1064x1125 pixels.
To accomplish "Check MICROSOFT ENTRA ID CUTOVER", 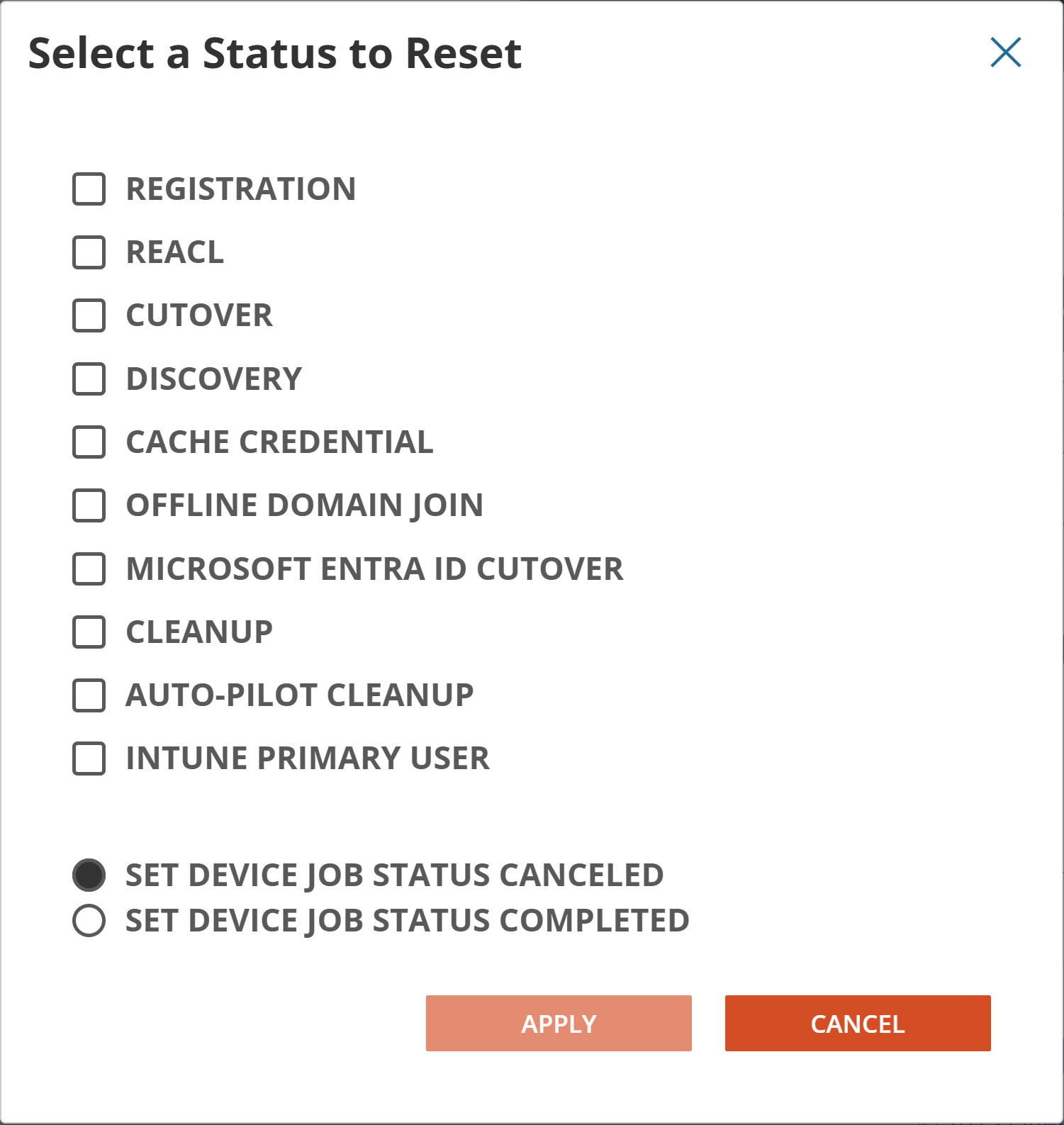I will click(x=88, y=568).
